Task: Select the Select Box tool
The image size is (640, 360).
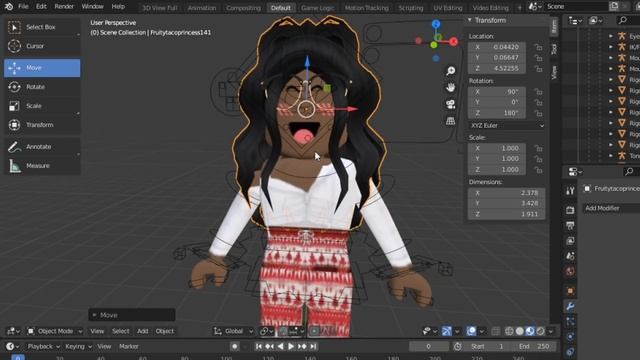Action: [42, 27]
